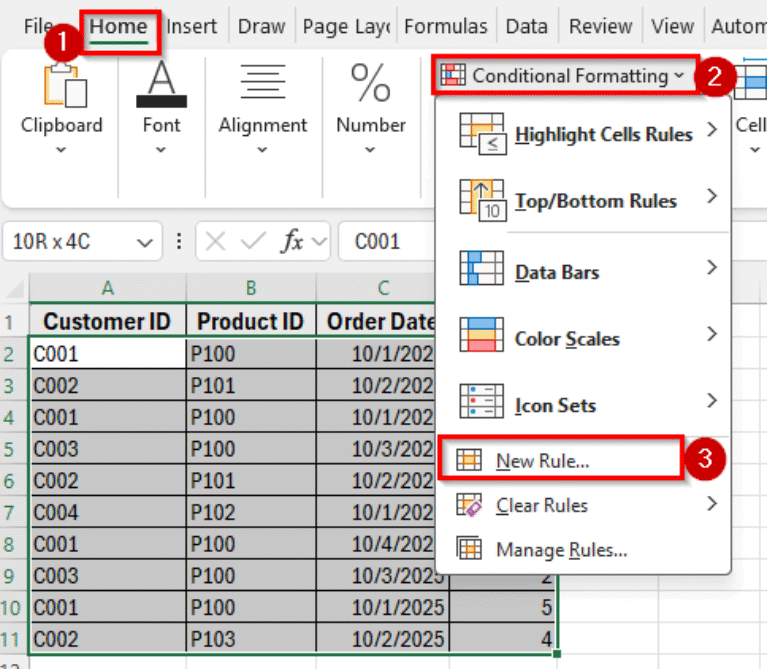This screenshot has width=767, height=669.
Task: Click cell B7 containing P102
Action: coord(251,513)
